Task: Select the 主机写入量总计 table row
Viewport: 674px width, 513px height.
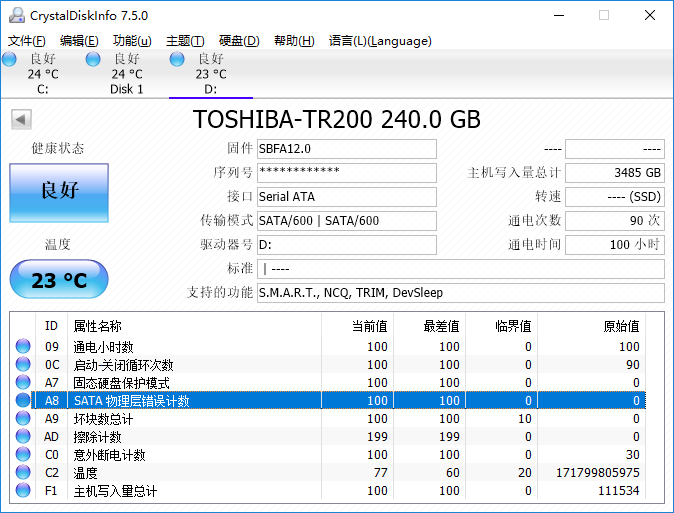Action: coord(328,490)
